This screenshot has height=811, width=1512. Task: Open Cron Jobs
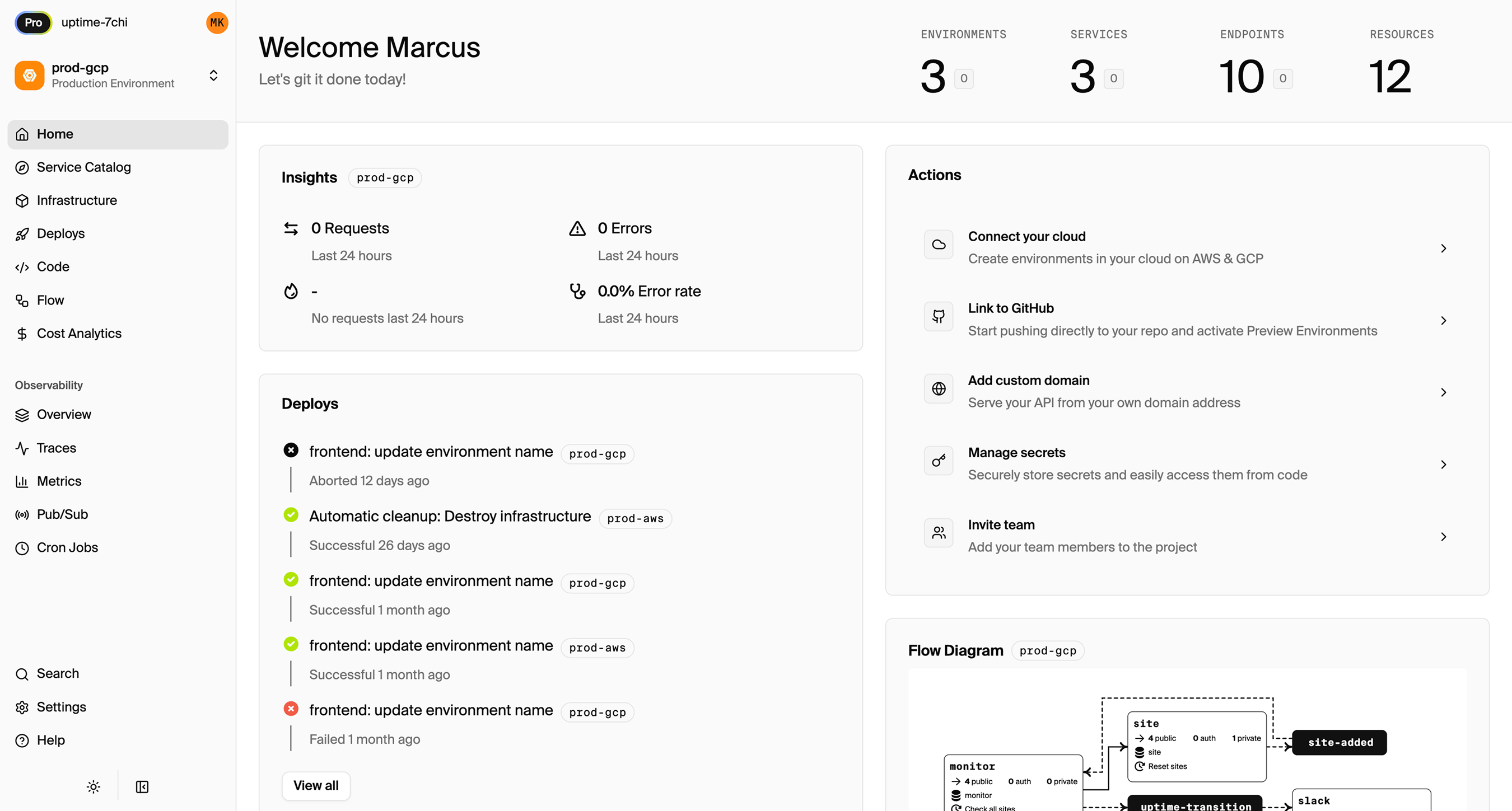coord(67,547)
